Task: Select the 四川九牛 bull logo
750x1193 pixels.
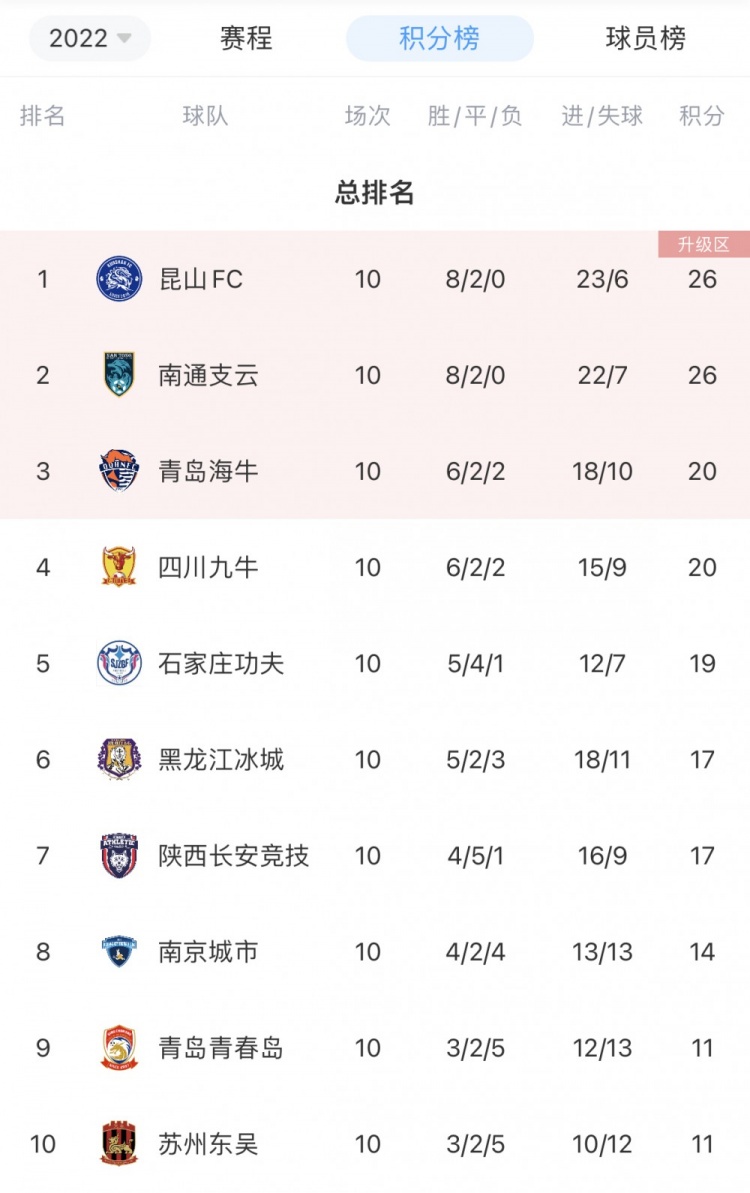Action: coord(119,567)
